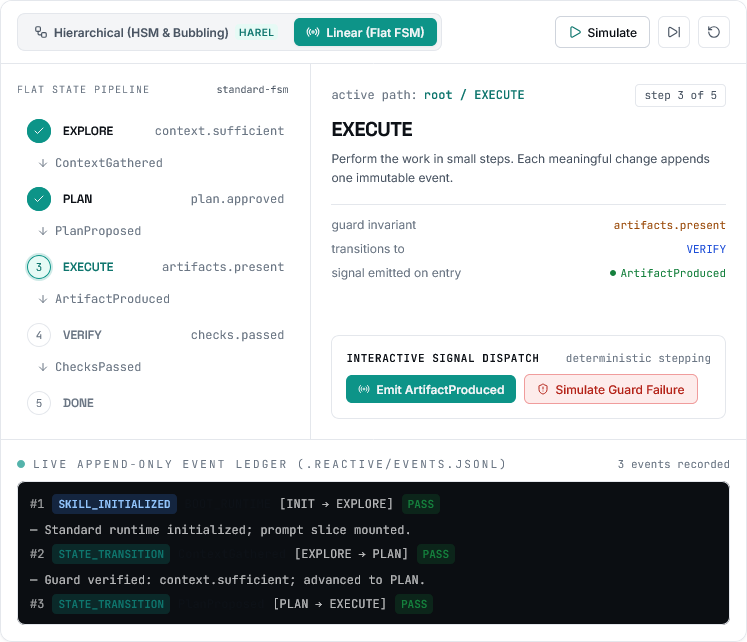Click the STATE_TRANSITION tag on event #2
Viewport: 747px width, 642px height.
point(111,554)
